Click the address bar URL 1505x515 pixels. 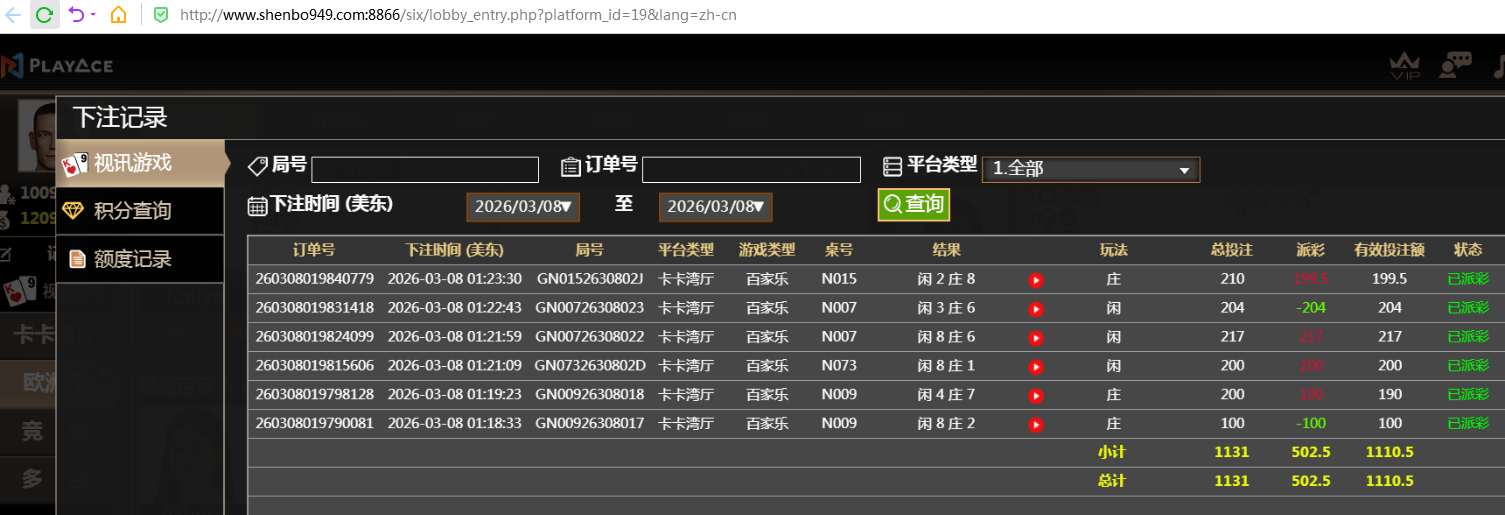pos(459,16)
